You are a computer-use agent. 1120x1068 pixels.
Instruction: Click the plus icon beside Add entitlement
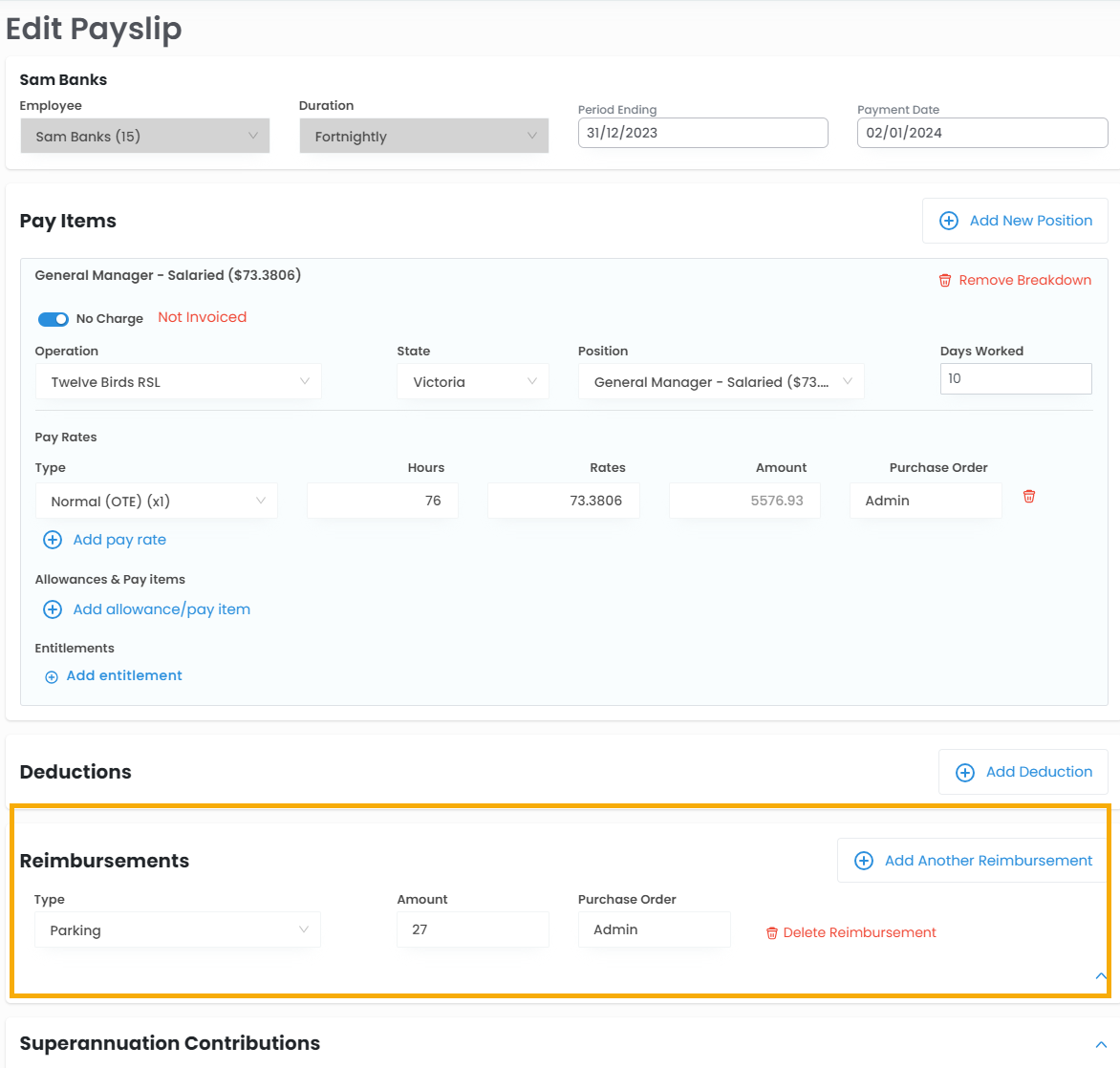coord(52,676)
